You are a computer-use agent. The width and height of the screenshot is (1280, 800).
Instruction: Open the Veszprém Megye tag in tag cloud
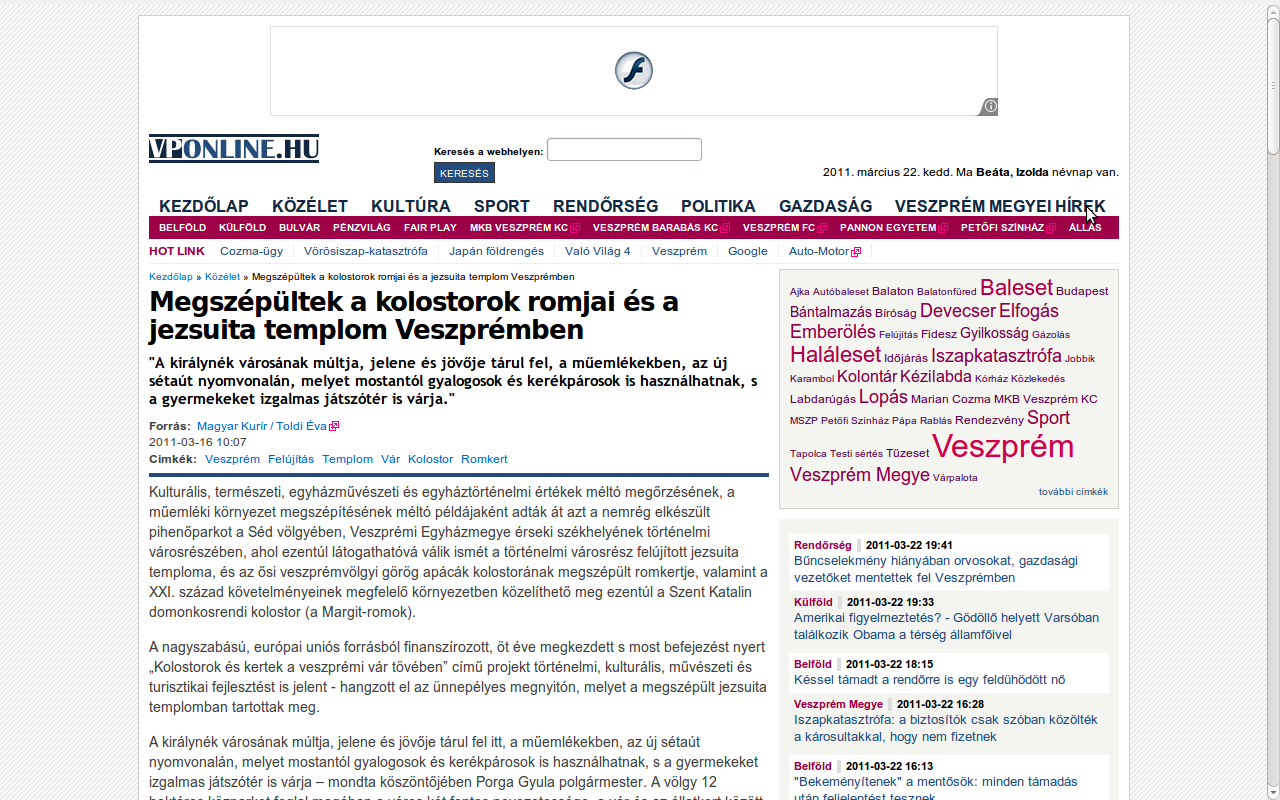[x=860, y=475]
